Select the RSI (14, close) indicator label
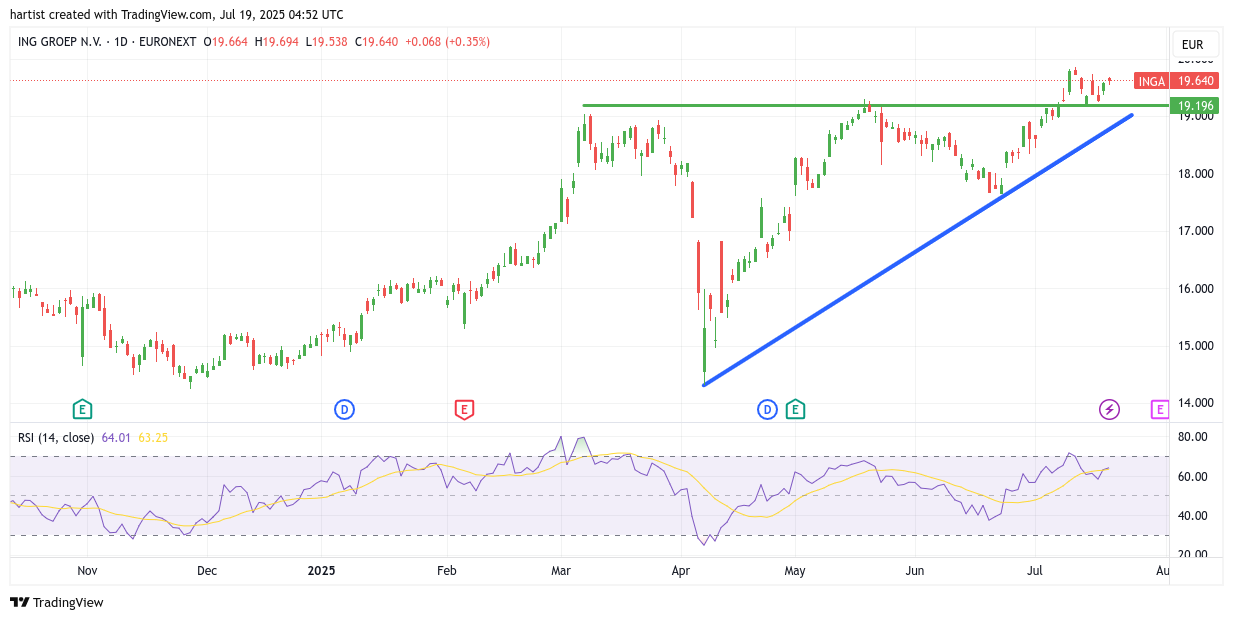The width and height of the screenshot is (1233, 620). tap(56, 437)
